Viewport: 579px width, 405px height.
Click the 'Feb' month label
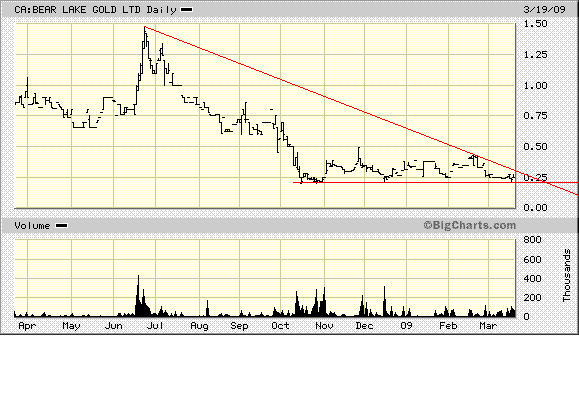coord(448,326)
